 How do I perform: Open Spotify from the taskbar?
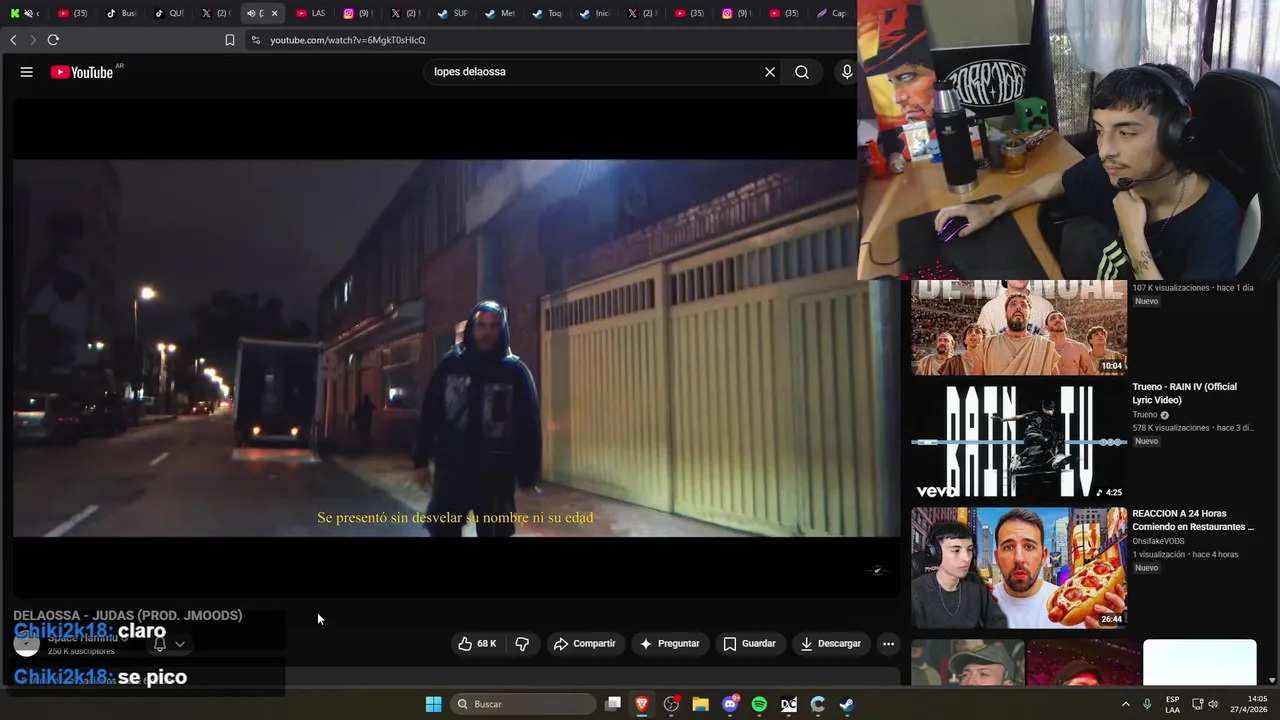[x=759, y=704]
